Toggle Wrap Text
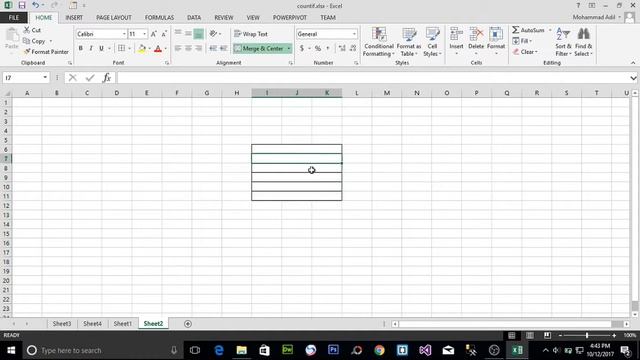 pos(251,34)
